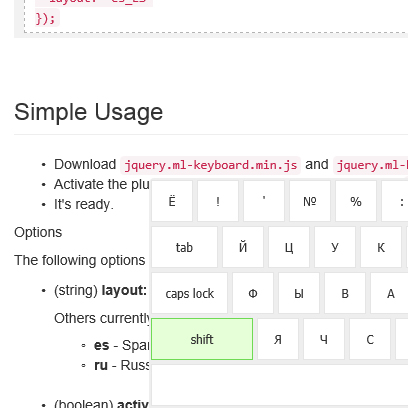Tap the Й key
This screenshot has height=408, width=408.
(243, 247)
